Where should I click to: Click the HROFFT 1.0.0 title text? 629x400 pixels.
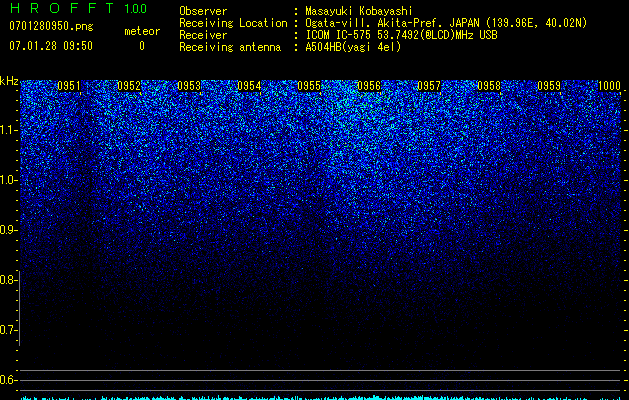78,8
